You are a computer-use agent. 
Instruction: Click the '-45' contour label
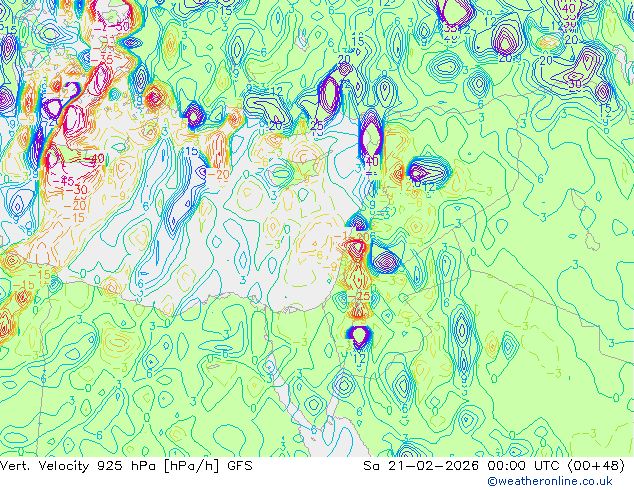[x=63, y=180]
